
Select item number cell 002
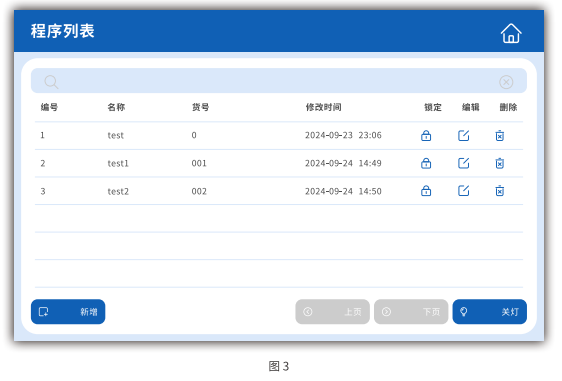(199, 191)
